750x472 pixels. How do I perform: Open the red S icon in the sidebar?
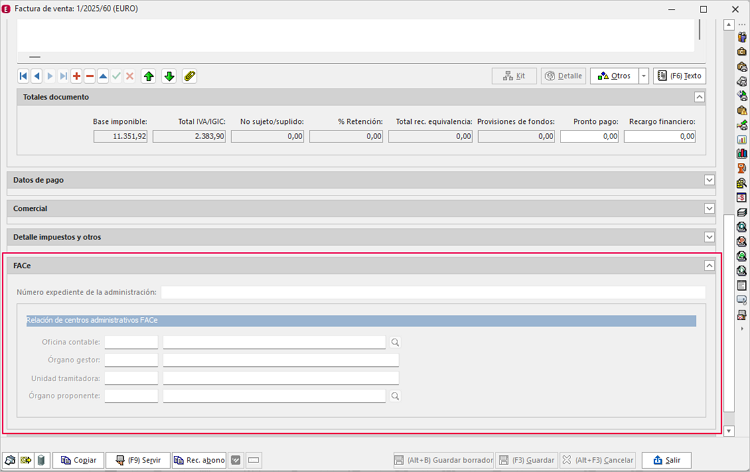coord(742,198)
